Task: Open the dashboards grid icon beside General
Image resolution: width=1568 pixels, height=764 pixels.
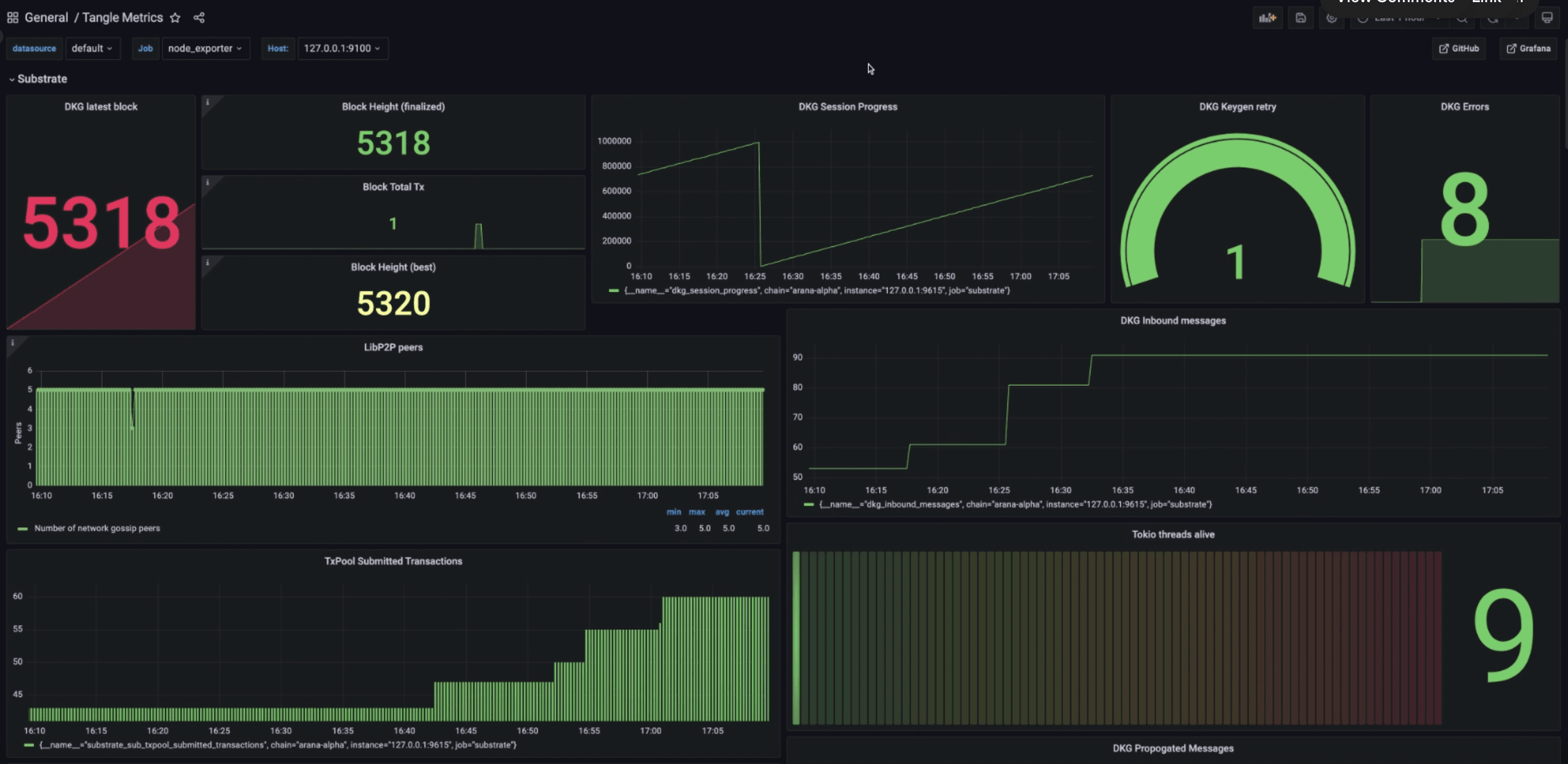Action: click(12, 18)
